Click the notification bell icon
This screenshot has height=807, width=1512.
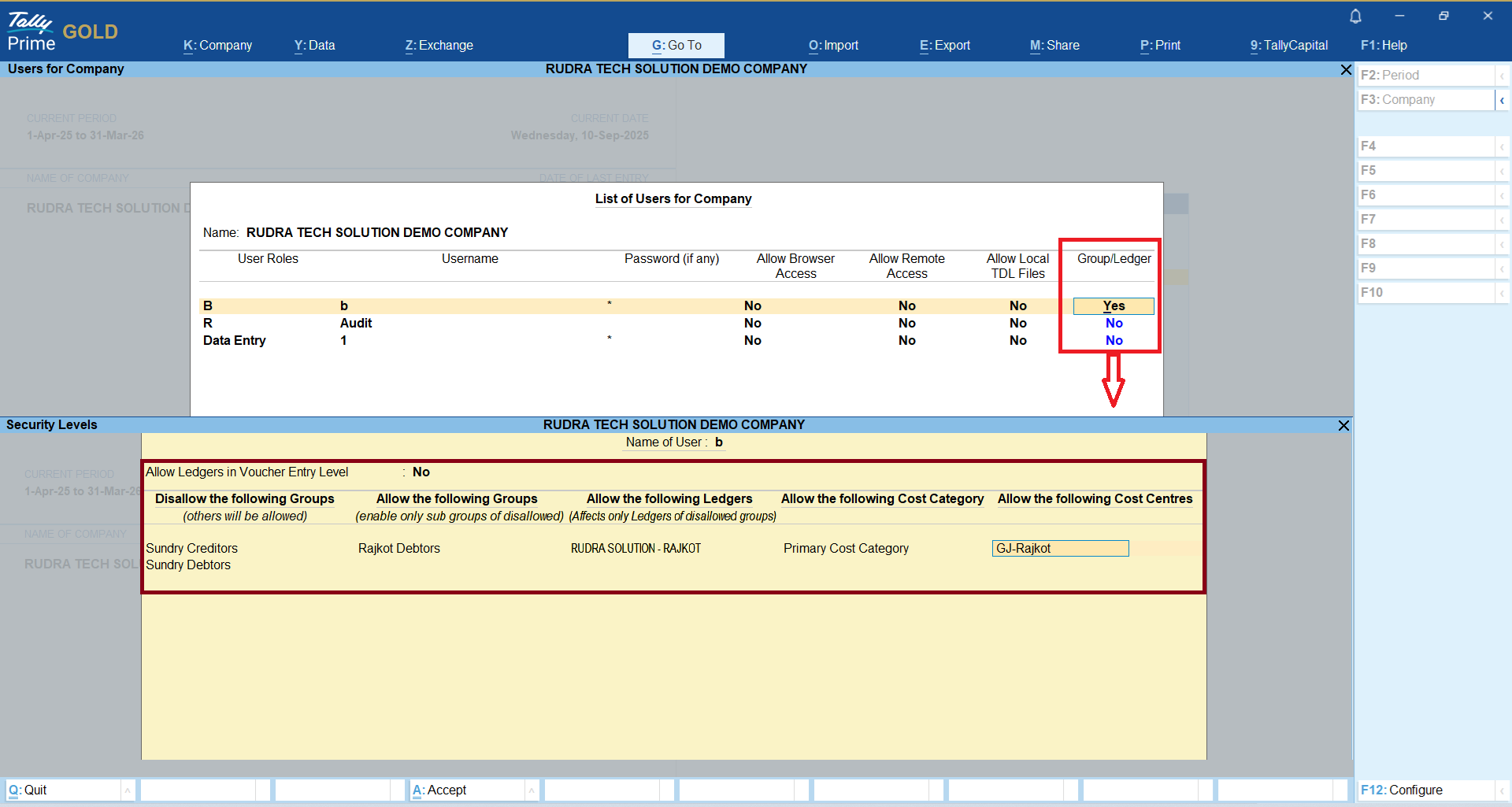[x=1355, y=16]
